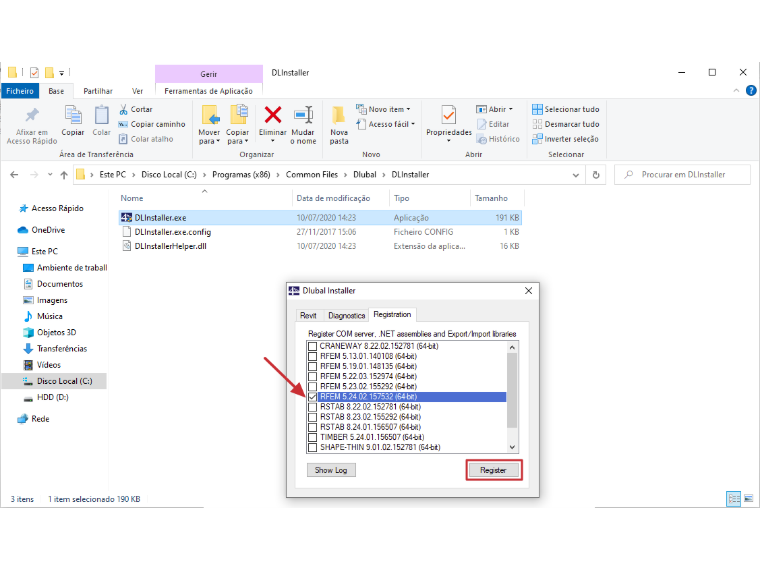
Task: Click Copiar caminho in ribbon
Action: pos(152,124)
